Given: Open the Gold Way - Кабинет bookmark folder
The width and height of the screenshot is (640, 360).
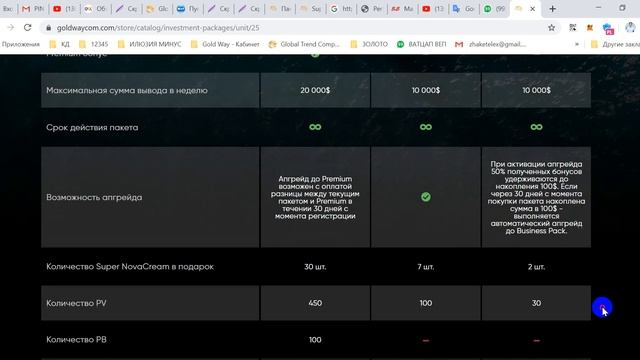Looking at the screenshot, I should tap(225, 44).
